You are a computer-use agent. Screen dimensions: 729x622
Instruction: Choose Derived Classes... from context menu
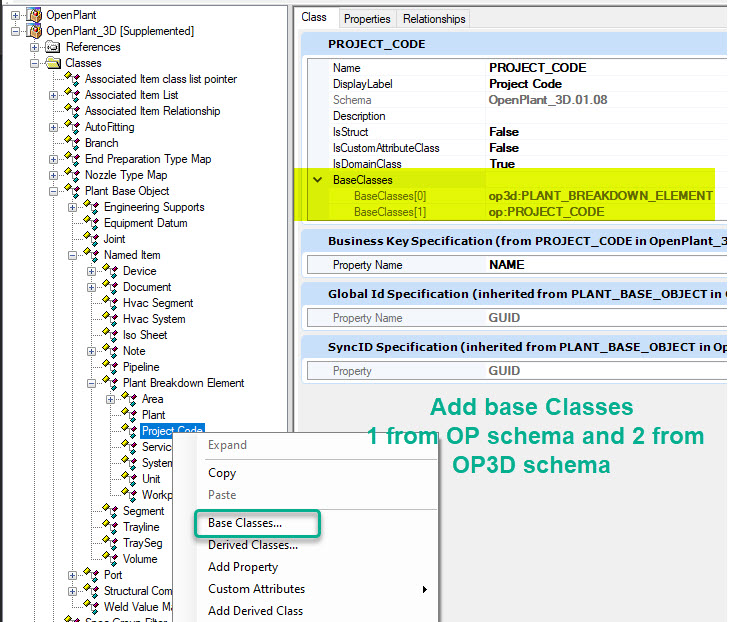[253, 545]
